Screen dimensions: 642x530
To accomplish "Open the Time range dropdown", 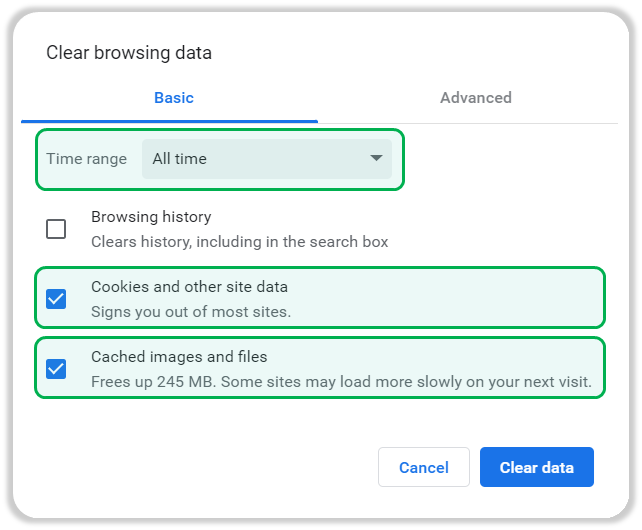I will (x=267, y=159).
